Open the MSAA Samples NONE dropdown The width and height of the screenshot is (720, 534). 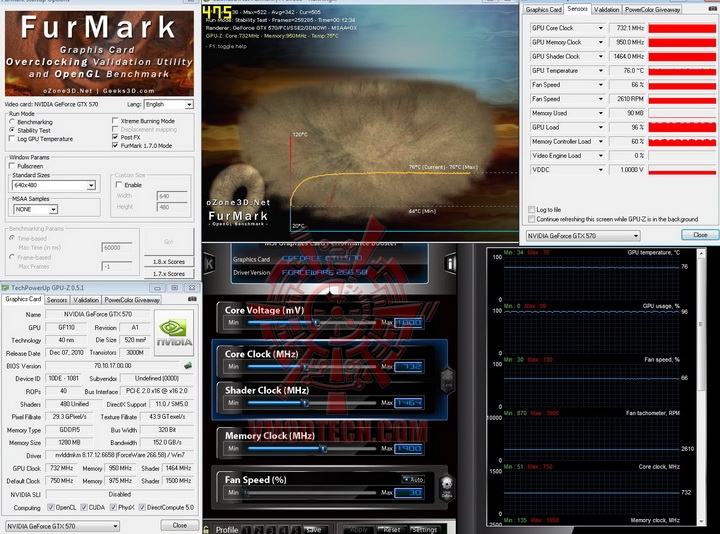[x=35, y=209]
